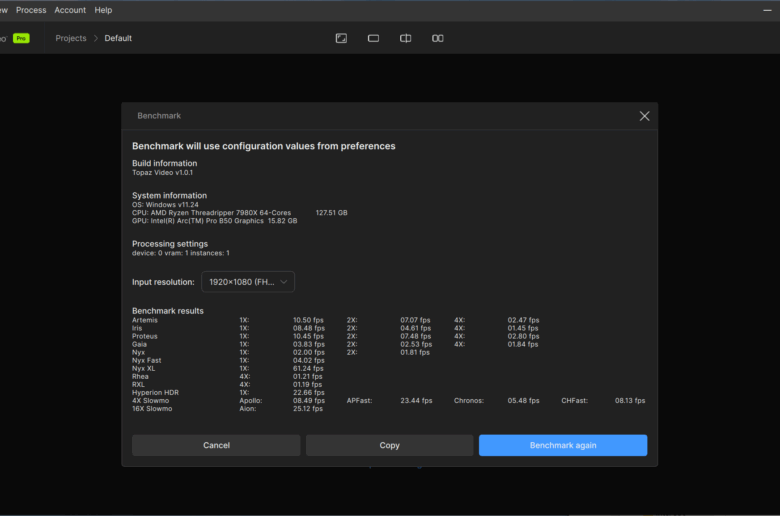780x516 pixels.
Task: Click the green Pro badge
Action: coord(21,38)
